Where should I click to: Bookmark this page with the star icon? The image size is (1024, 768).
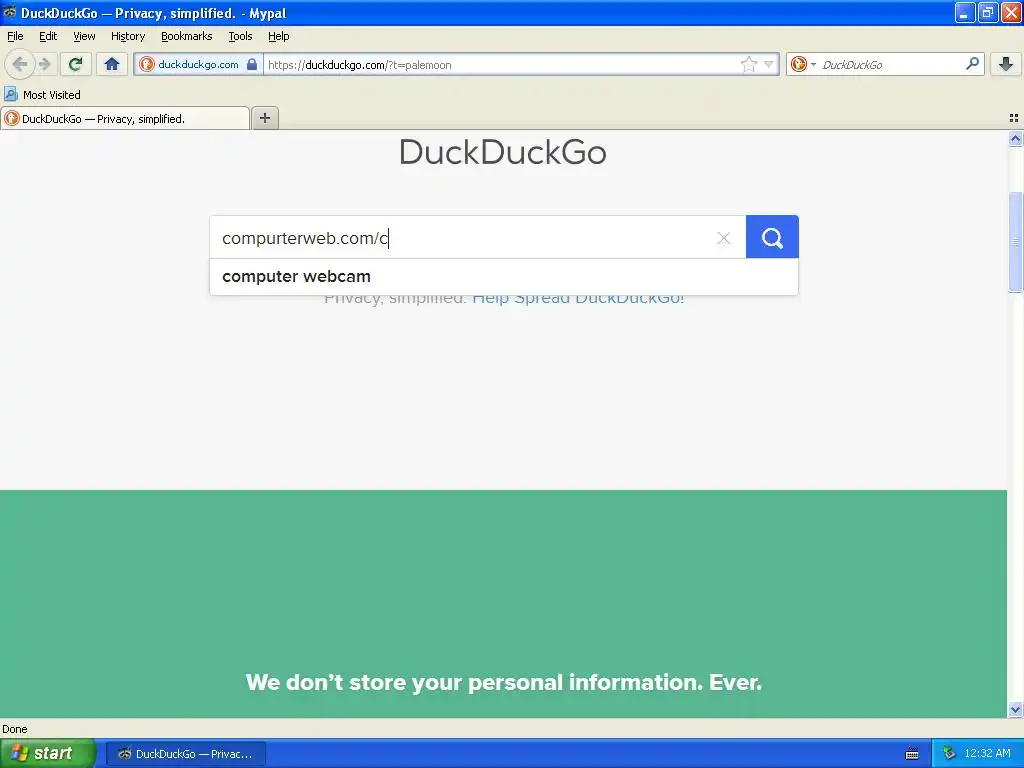tap(748, 64)
